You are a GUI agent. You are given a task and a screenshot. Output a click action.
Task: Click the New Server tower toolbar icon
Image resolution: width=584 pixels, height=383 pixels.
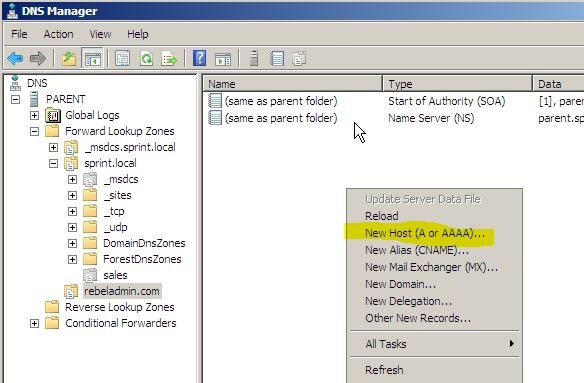coord(254,58)
